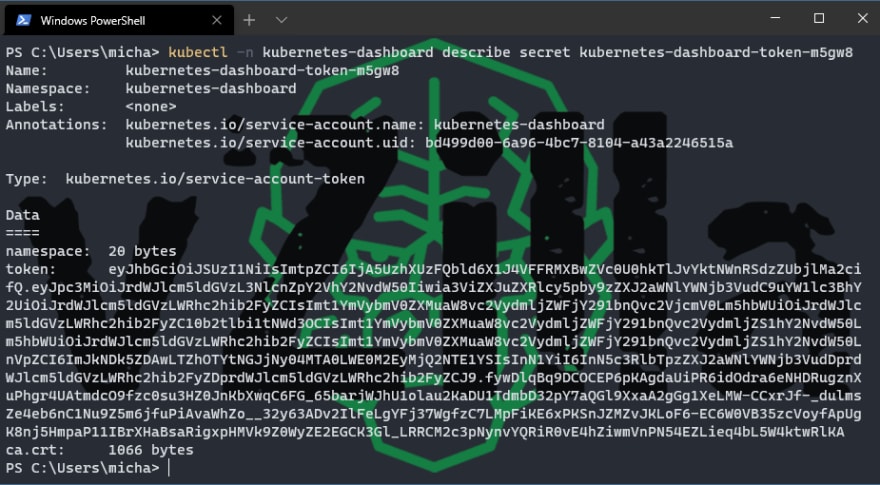Click the Labels <none> value
Screen dimensions: 880x485
(x=150, y=107)
